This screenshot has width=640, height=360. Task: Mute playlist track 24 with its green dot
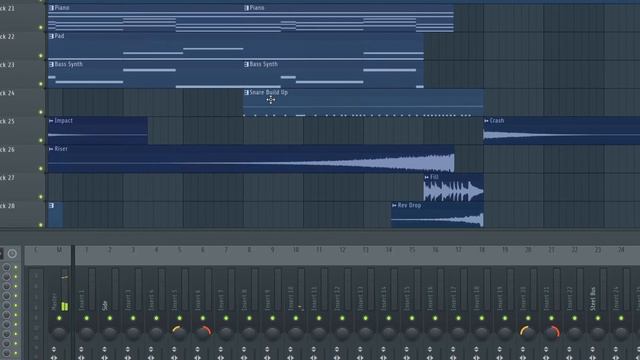click(x=40, y=112)
